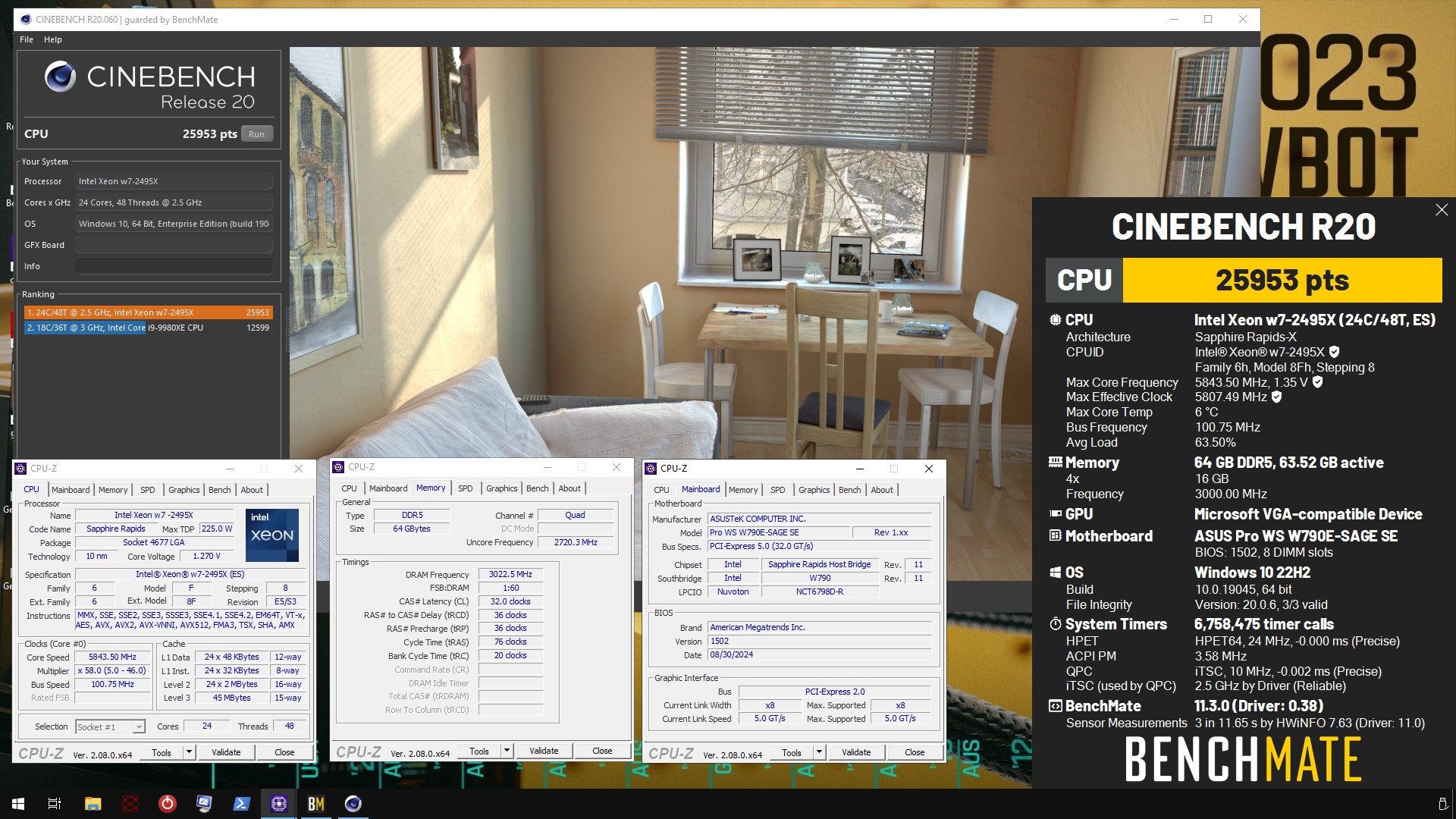This screenshot has width=1456, height=819.
Task: Open the Windows Start menu
Action: point(18,804)
